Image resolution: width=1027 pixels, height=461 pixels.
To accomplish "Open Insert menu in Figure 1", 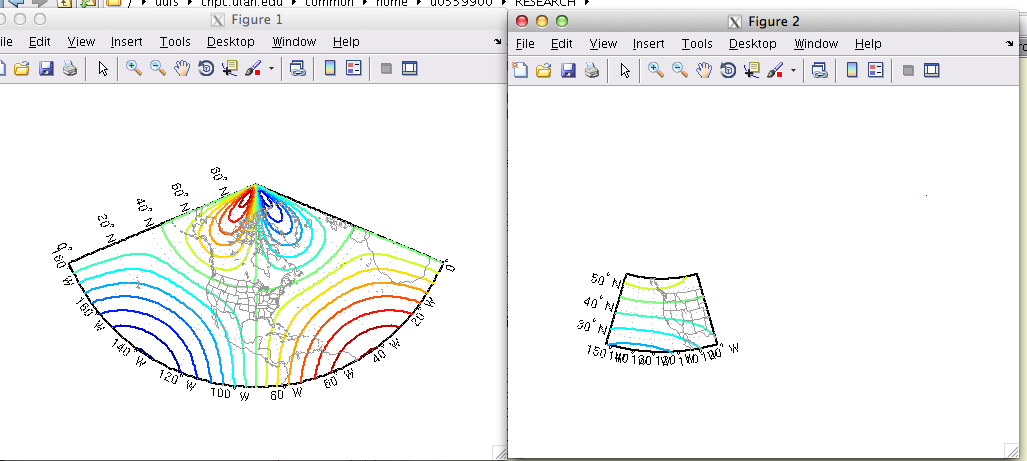I will pos(126,41).
